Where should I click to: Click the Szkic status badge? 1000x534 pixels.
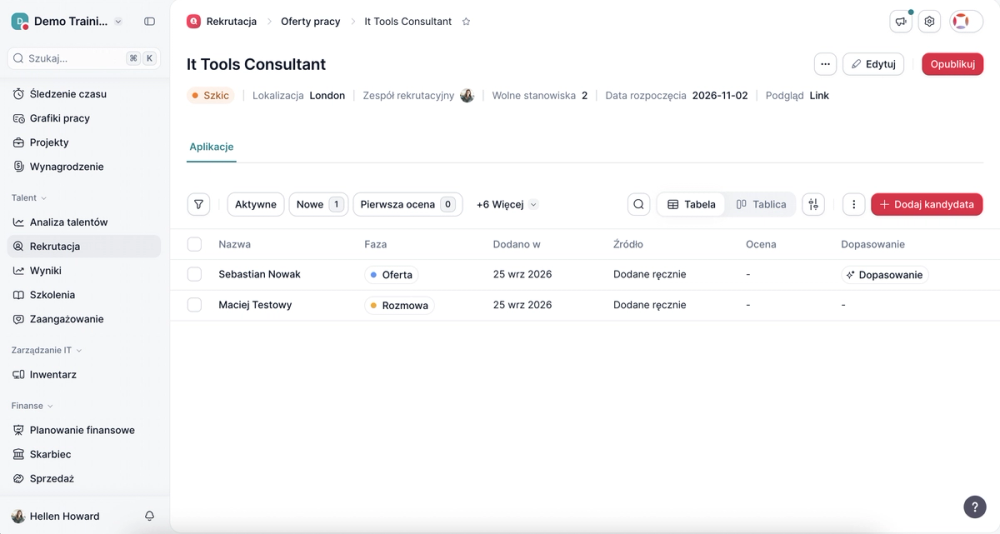210,96
